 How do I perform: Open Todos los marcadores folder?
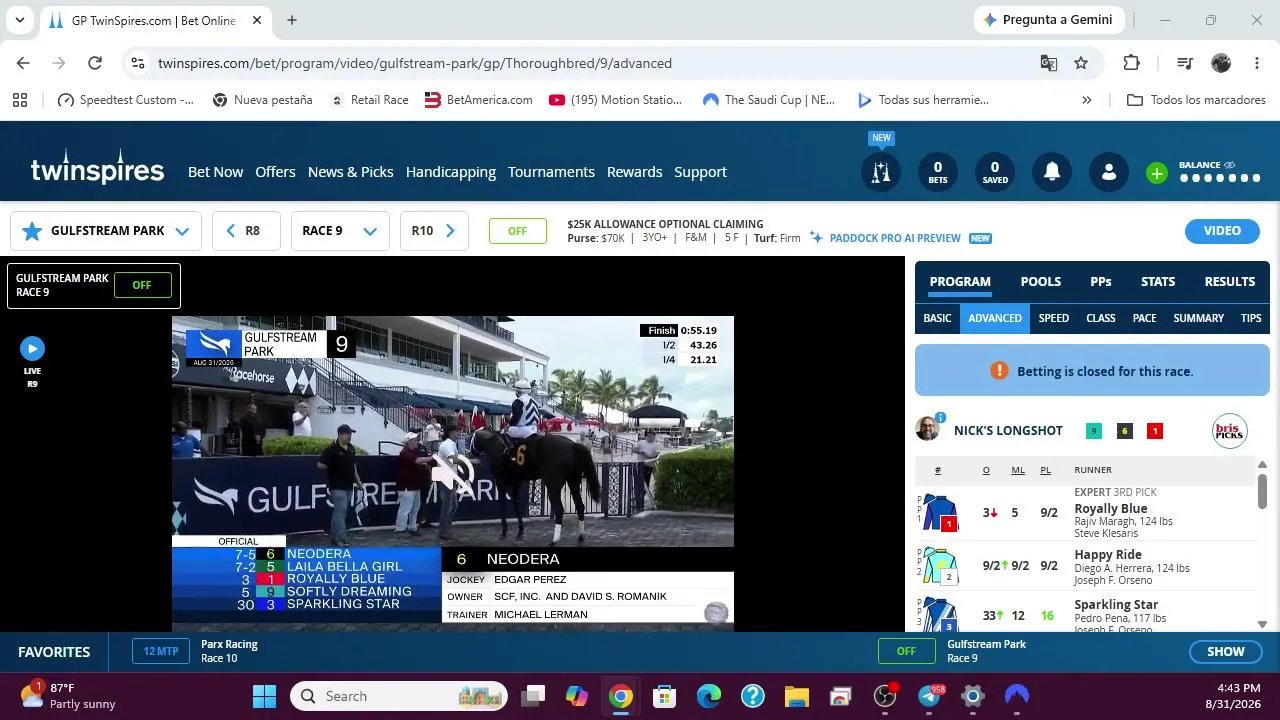1196,100
